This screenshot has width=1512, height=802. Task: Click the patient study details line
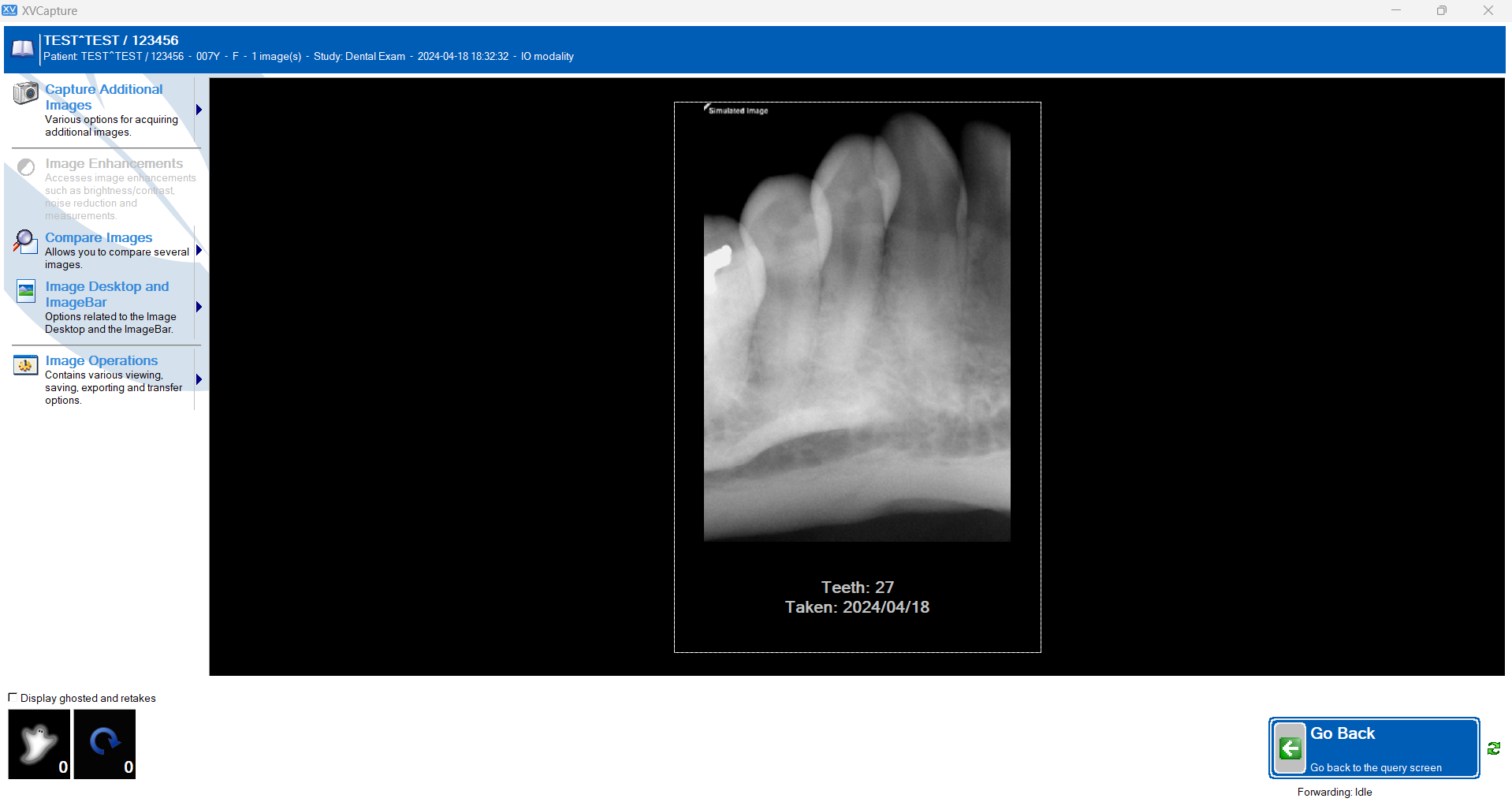click(x=308, y=57)
